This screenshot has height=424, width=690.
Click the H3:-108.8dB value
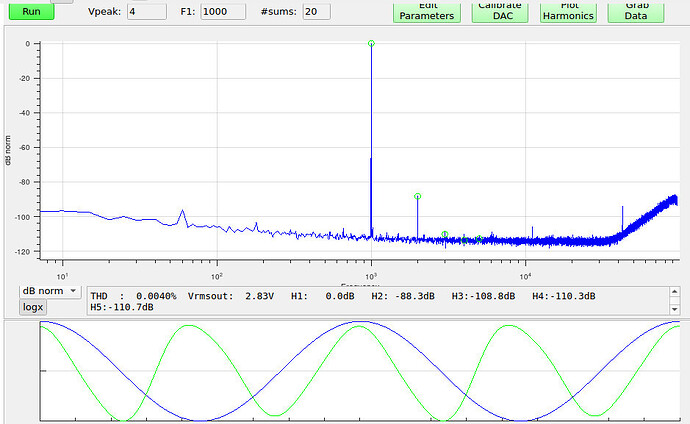point(483,296)
